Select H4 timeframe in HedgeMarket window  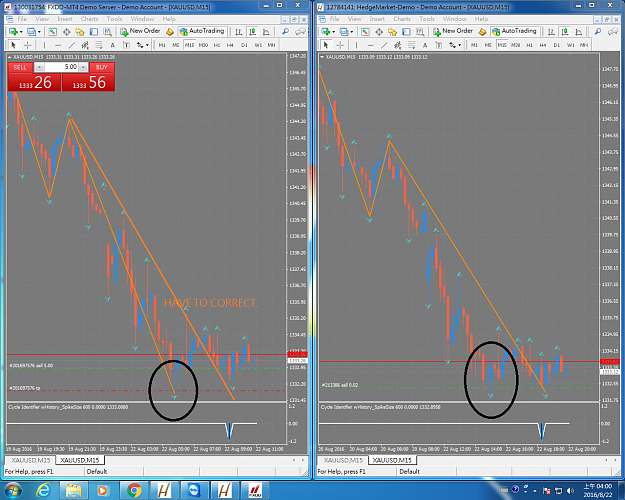(543, 45)
